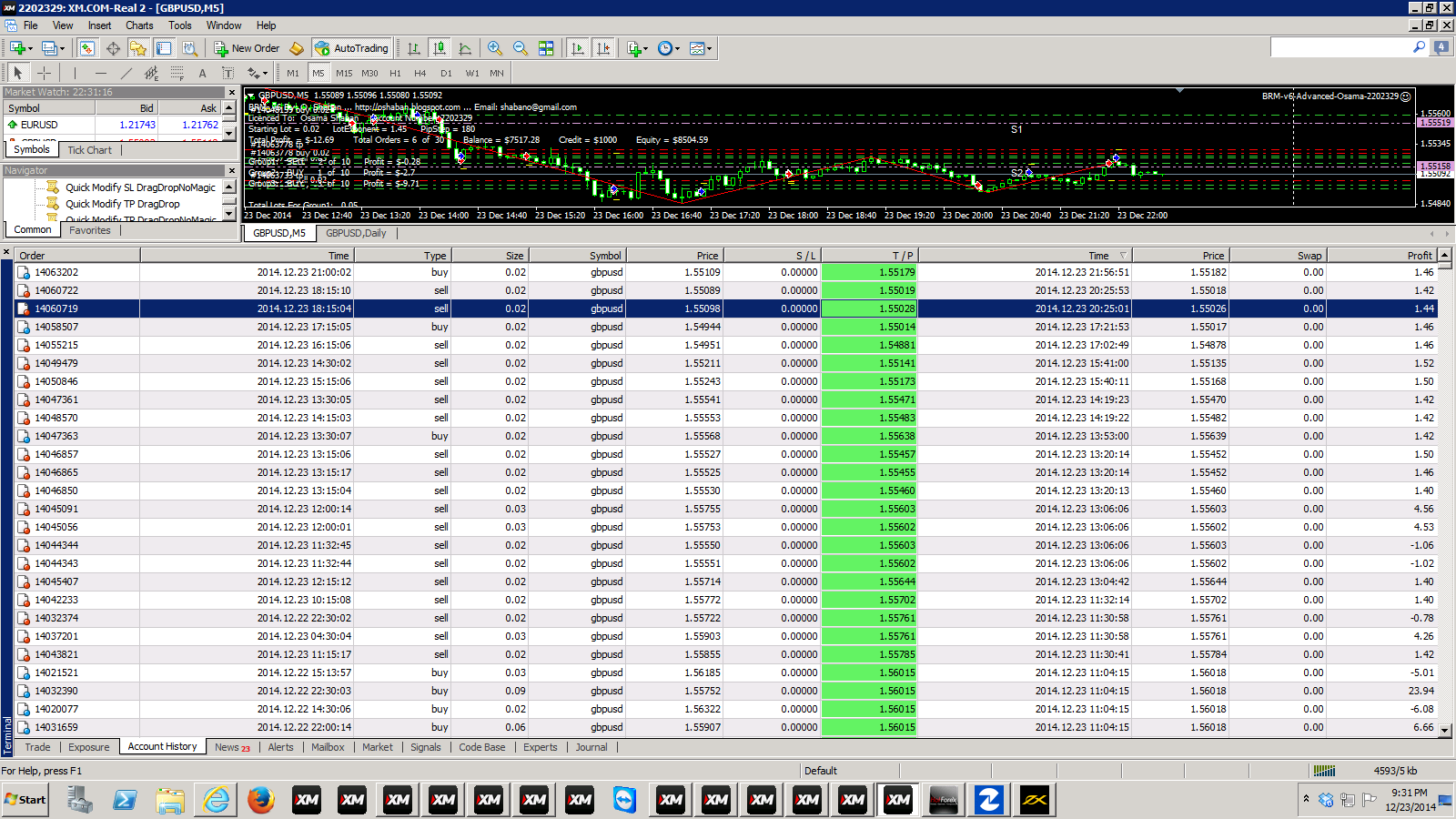
Task: Toggle Chart Shift button
Action: (x=602, y=48)
